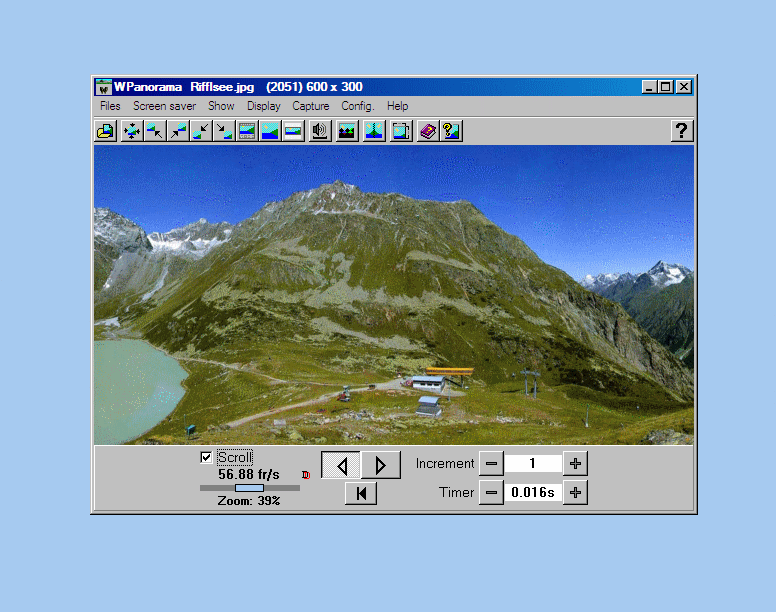
Task: Click the 56.88 fr/s frame rate text
Action: 249,474
